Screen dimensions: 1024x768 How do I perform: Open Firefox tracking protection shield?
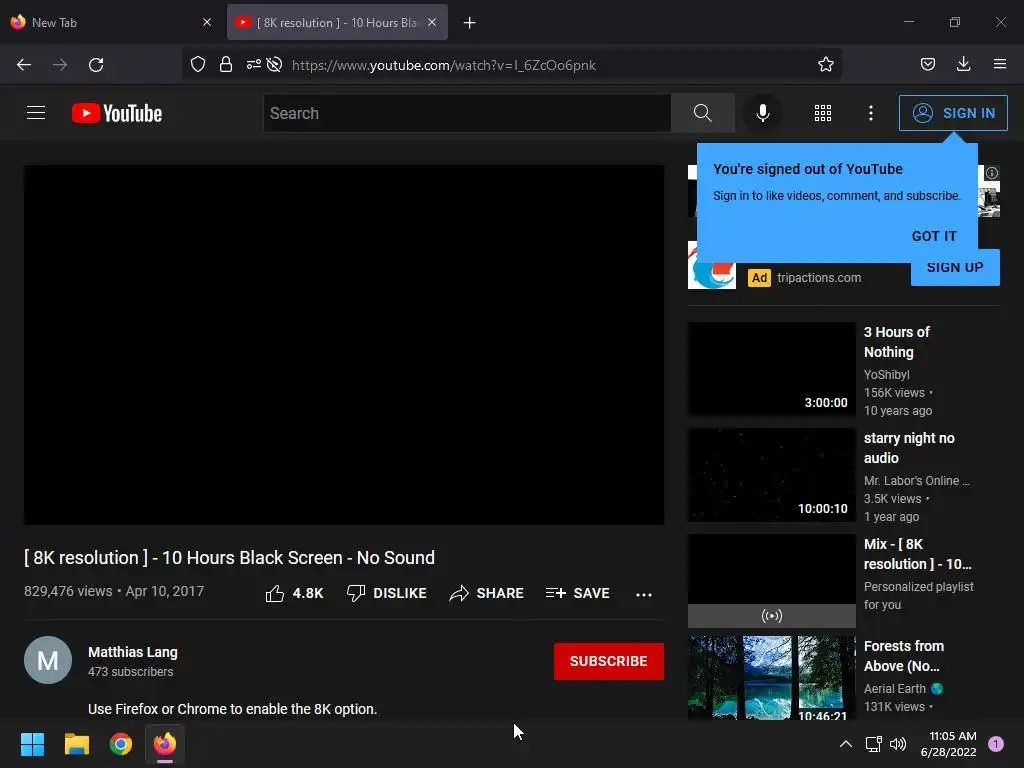198,65
